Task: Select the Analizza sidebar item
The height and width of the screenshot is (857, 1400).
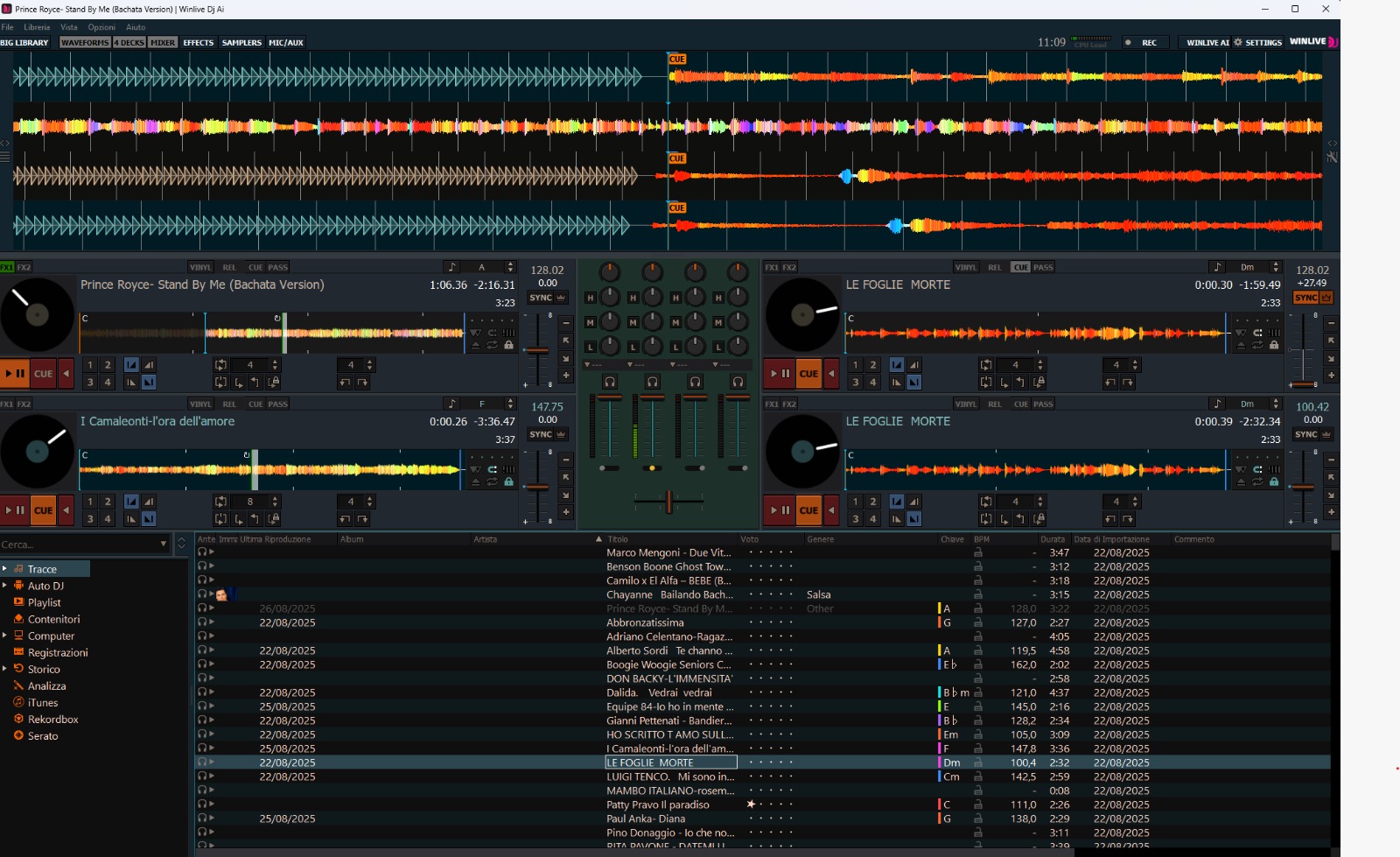Action: 46,686
